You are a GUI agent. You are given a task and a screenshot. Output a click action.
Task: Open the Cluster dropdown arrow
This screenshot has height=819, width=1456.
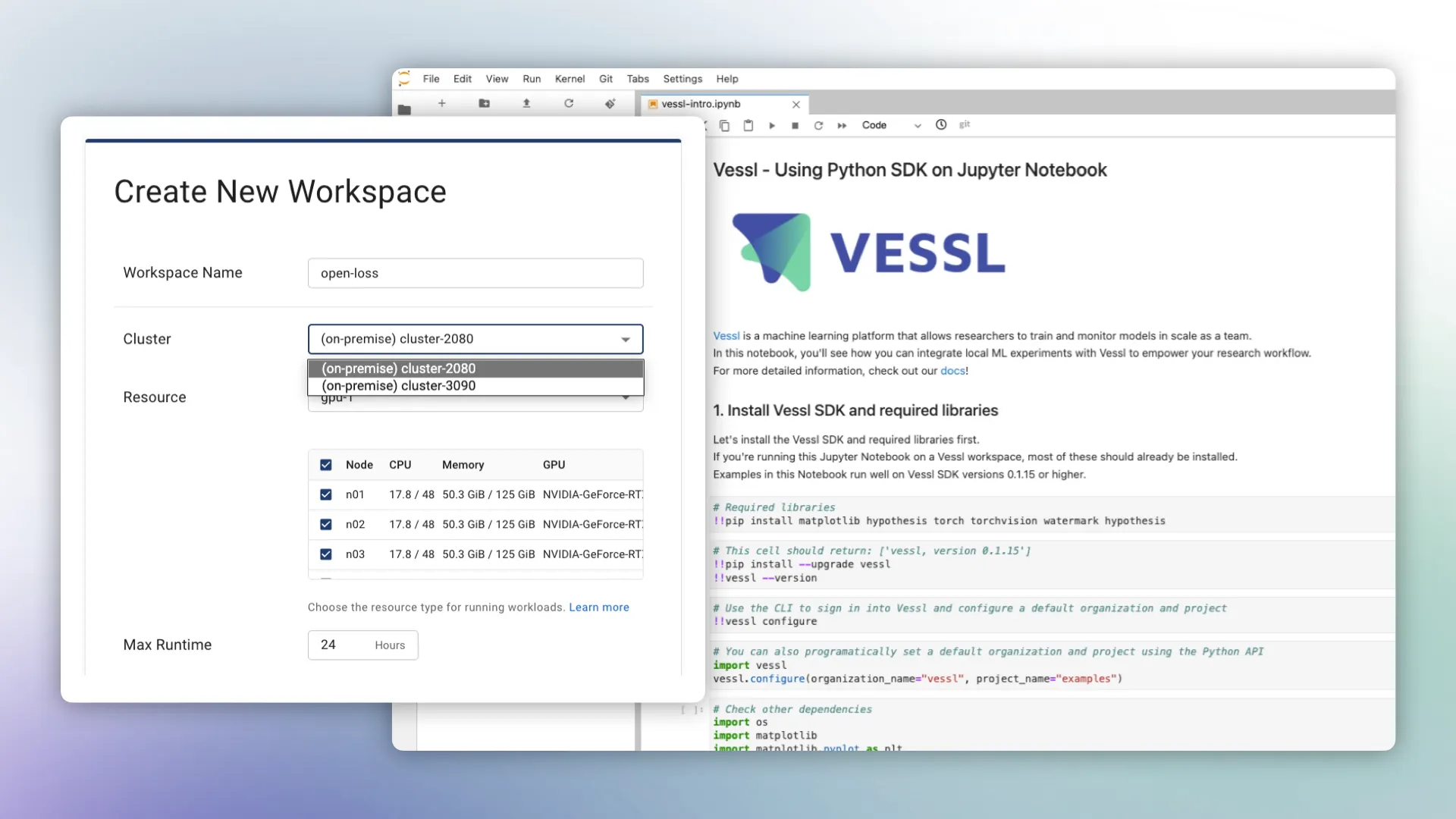[x=626, y=339]
